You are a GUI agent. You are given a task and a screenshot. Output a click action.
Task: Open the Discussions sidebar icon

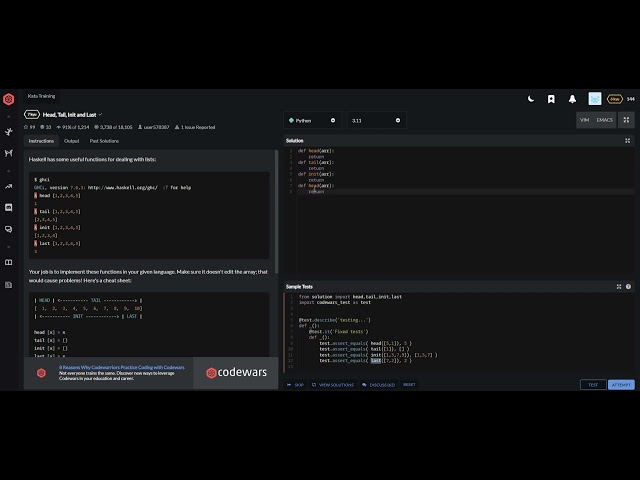coord(9,229)
